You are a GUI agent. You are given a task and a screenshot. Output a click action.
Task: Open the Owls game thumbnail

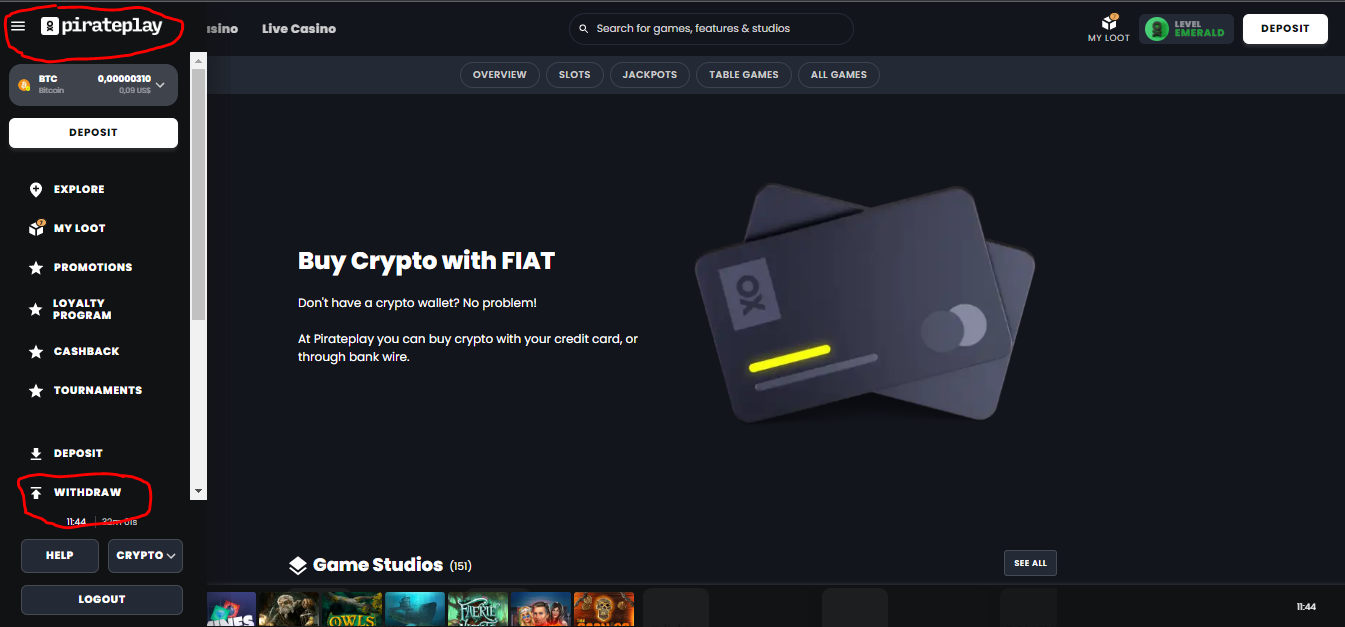(x=352, y=609)
